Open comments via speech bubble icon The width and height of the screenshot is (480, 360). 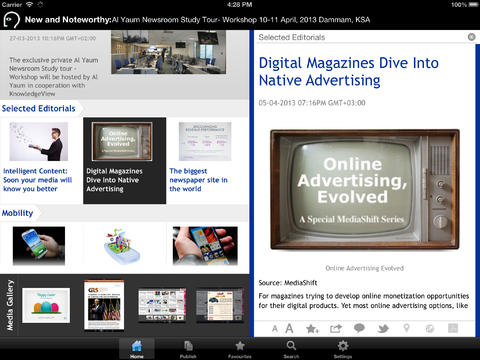[x=359, y=328]
